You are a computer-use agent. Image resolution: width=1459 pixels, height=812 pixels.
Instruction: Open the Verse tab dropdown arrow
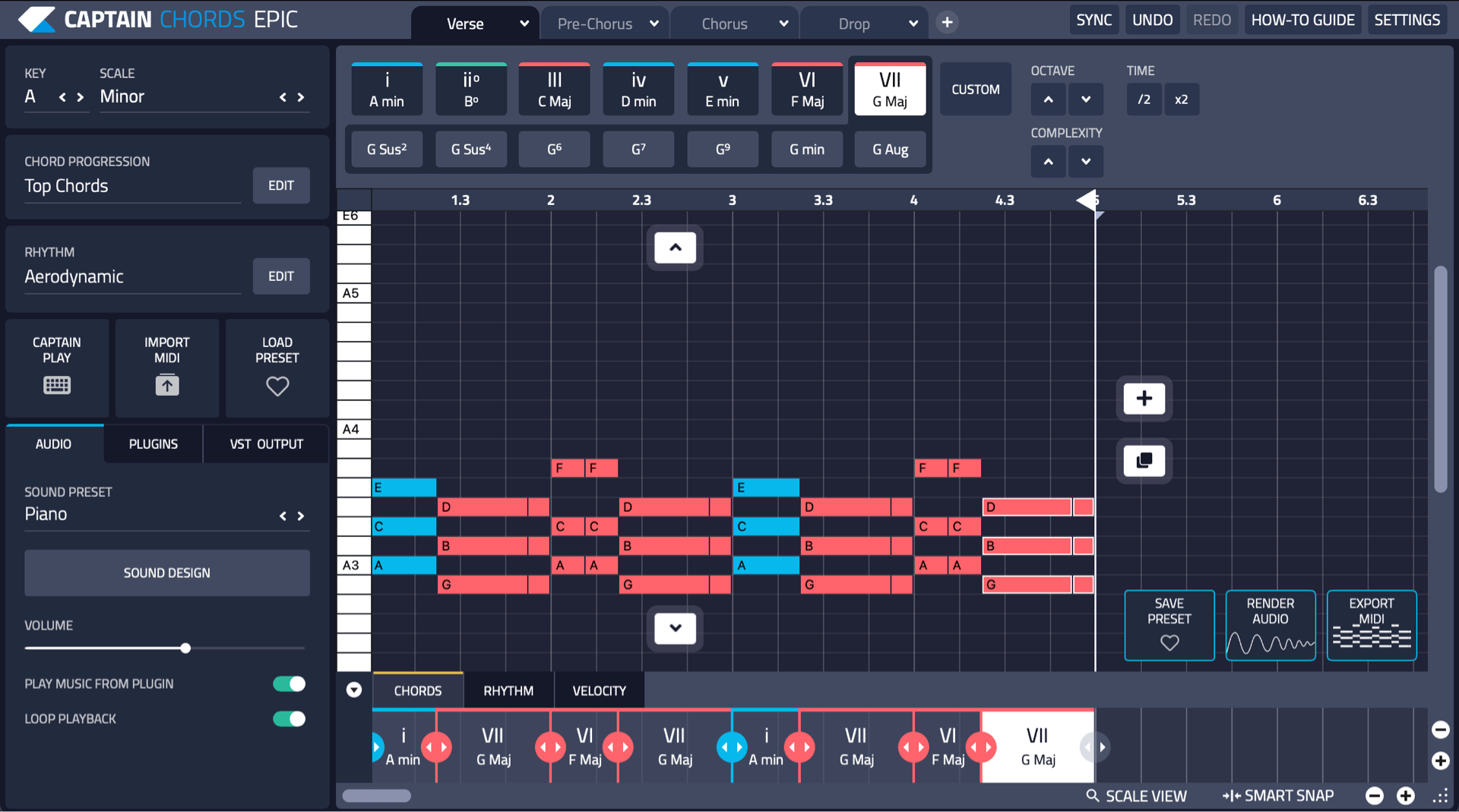524,24
